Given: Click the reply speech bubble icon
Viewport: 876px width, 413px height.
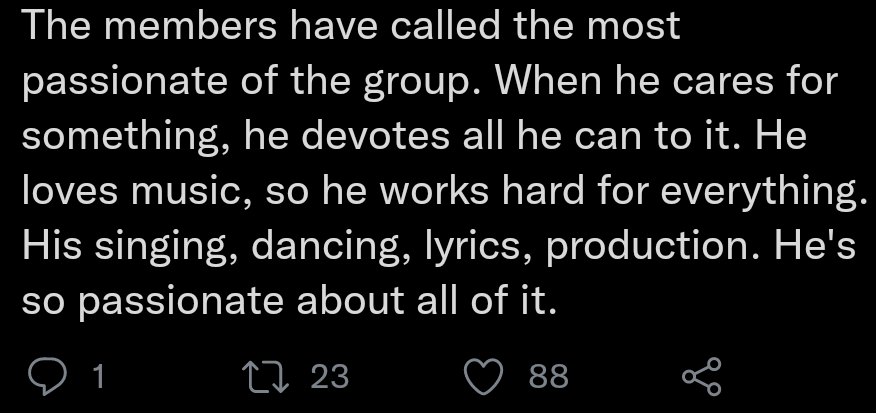Looking at the screenshot, I should [46, 377].
